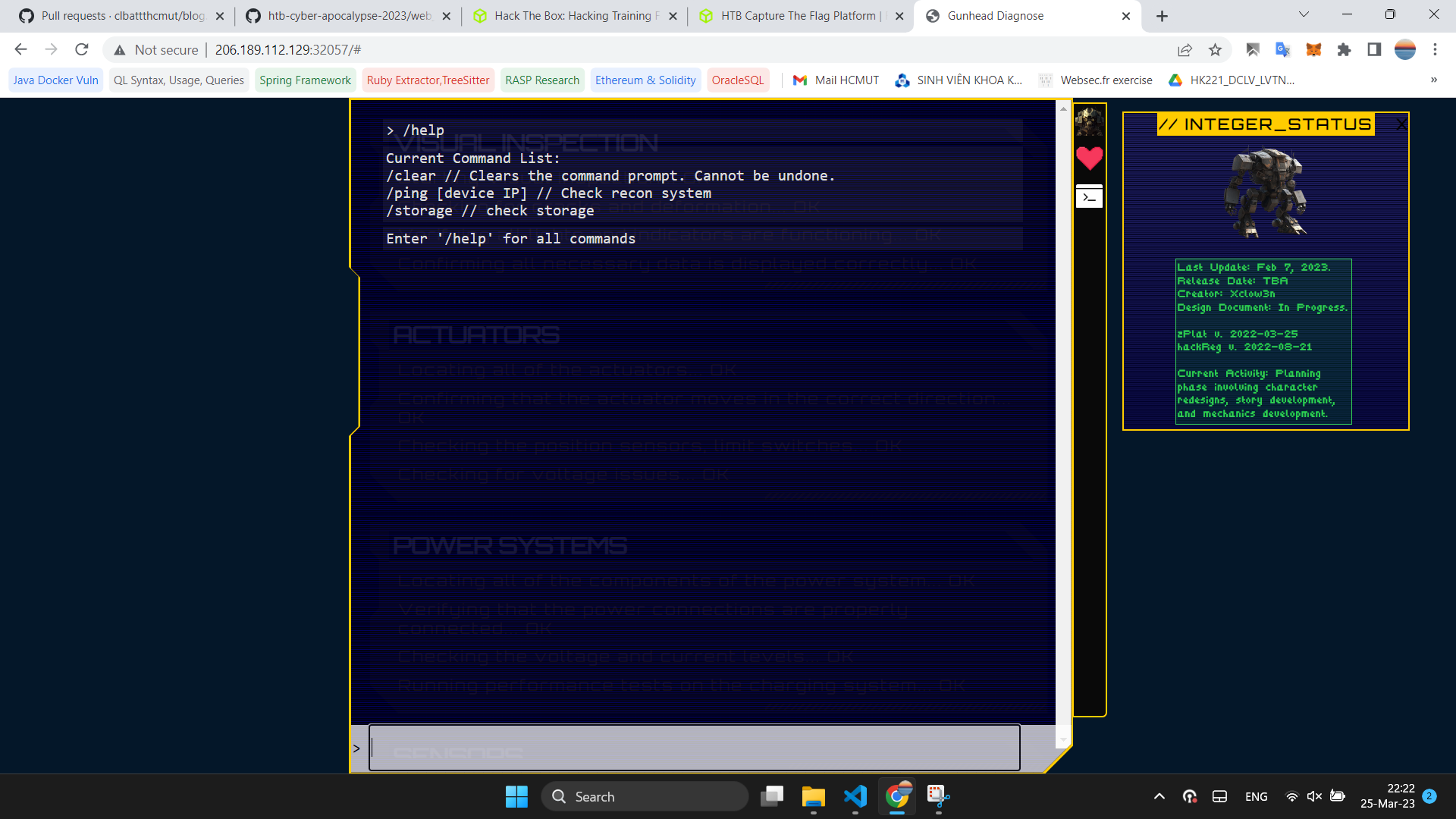
Task: Click the ENG language indicator in taskbar
Action: [1256, 796]
